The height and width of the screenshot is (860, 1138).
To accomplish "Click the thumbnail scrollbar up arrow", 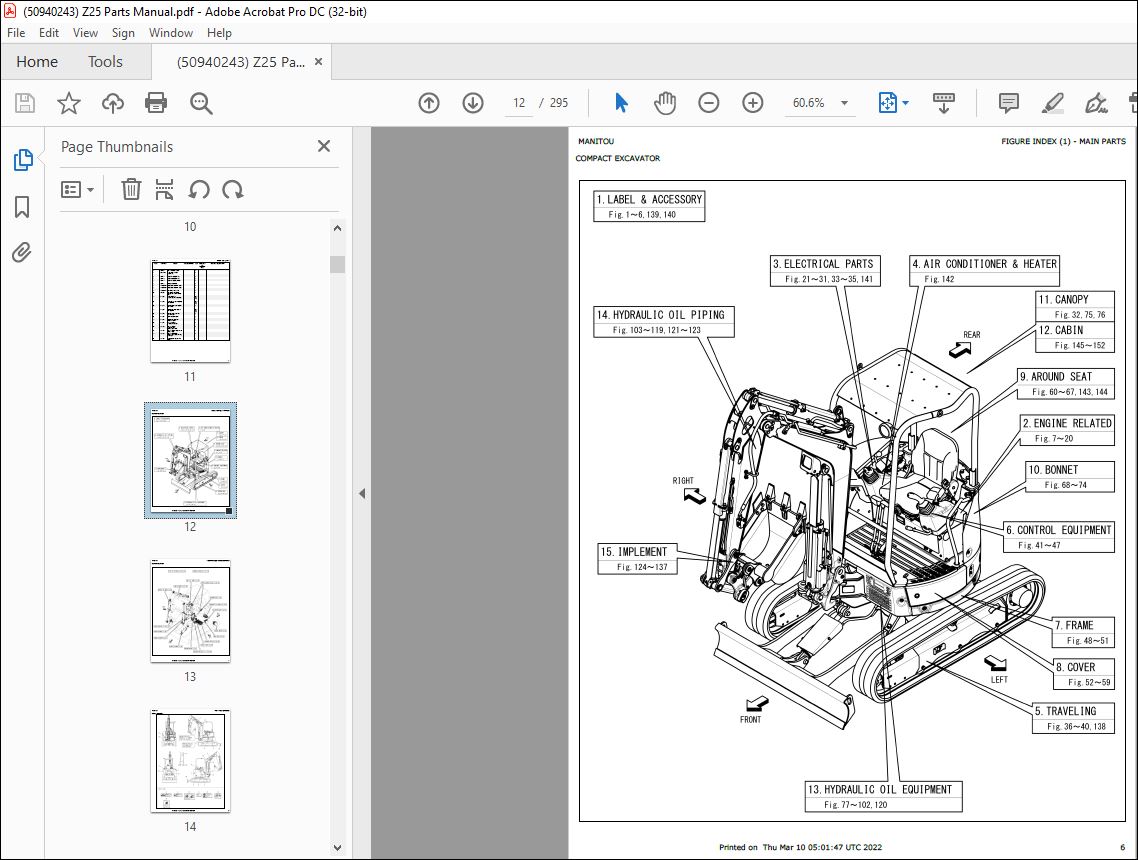I will click(337, 228).
